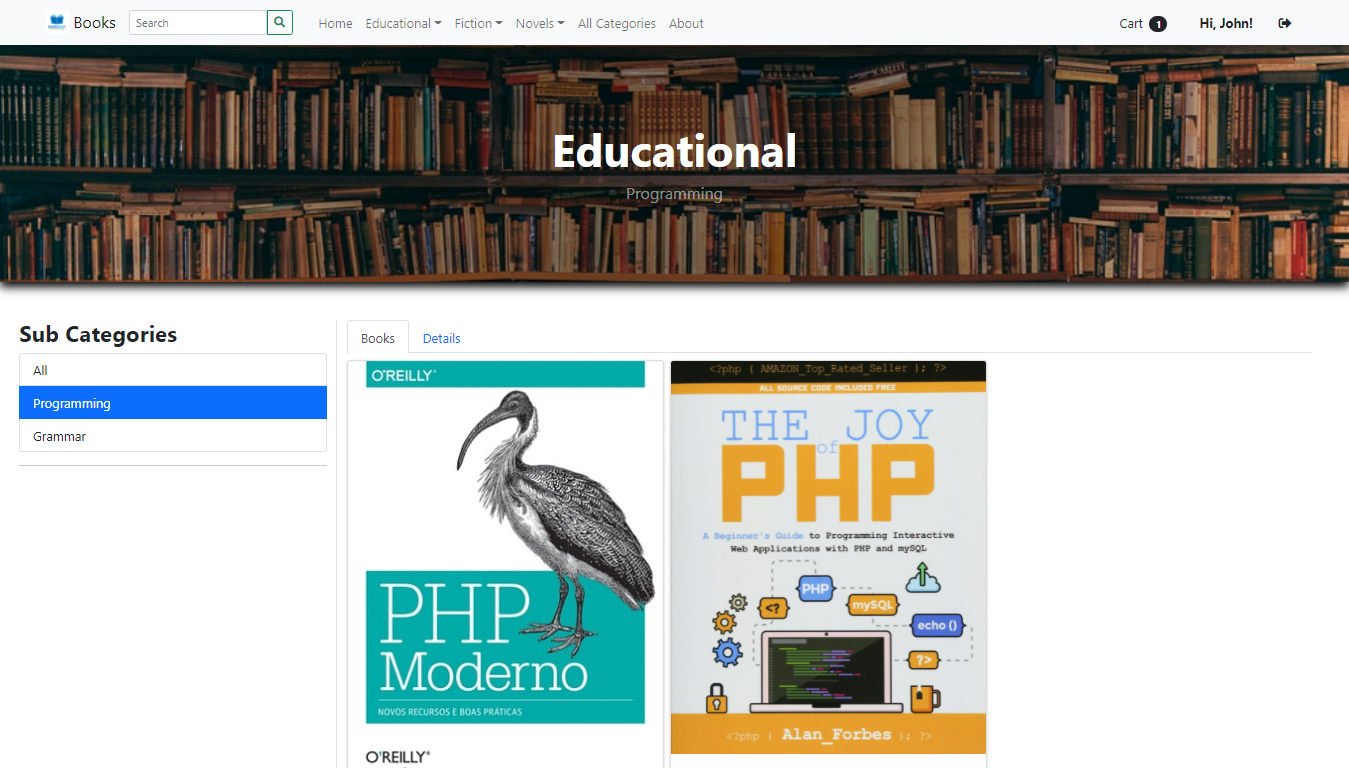Click the Books brand name
1349x768 pixels.
95,22
